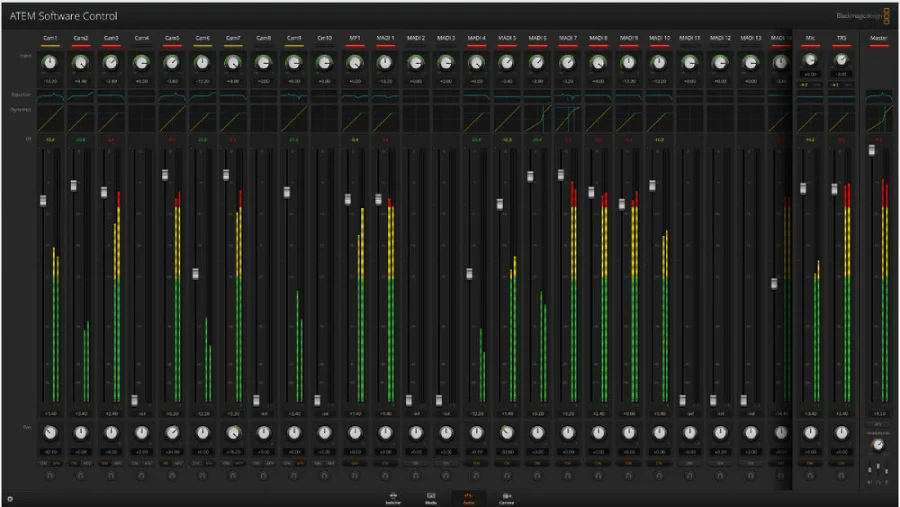The height and width of the screenshot is (507, 900).
Task: Click the Cam7 pan knob
Action: [233, 433]
